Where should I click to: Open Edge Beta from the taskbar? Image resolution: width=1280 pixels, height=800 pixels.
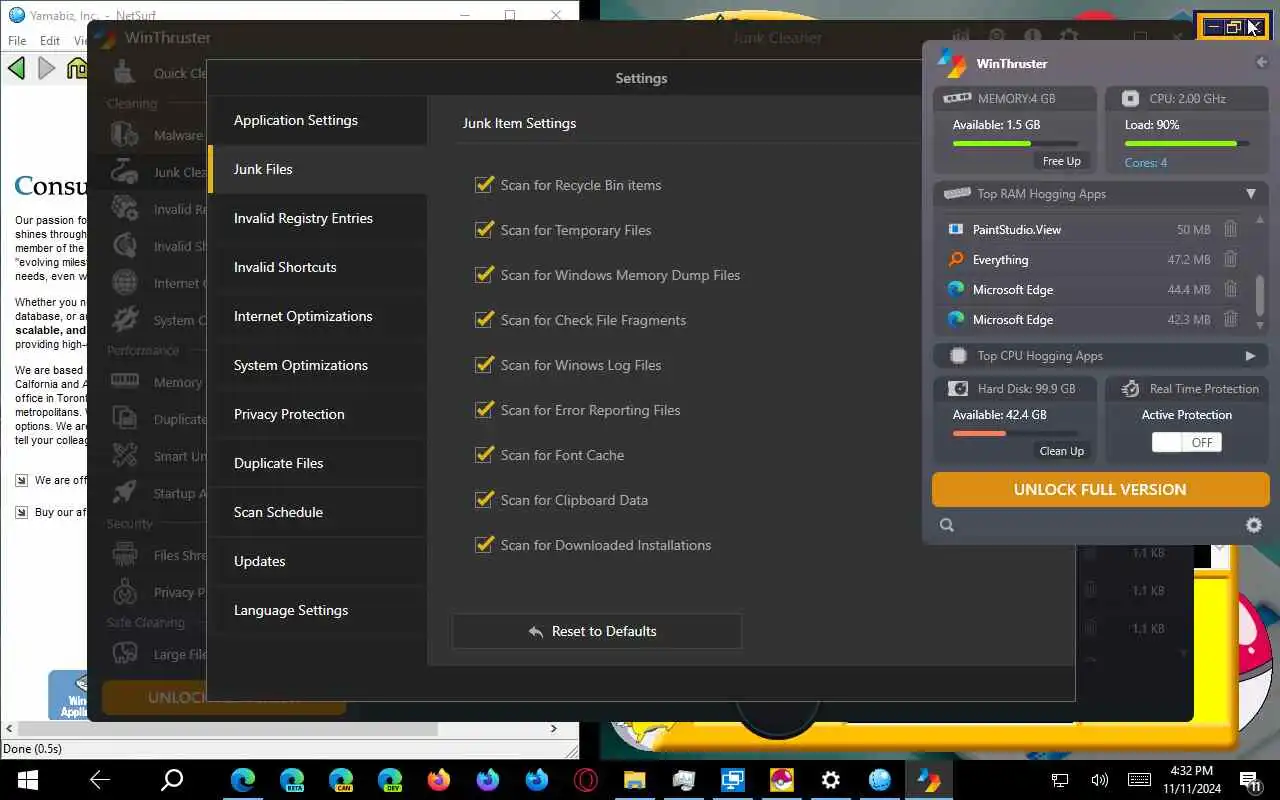coord(292,780)
